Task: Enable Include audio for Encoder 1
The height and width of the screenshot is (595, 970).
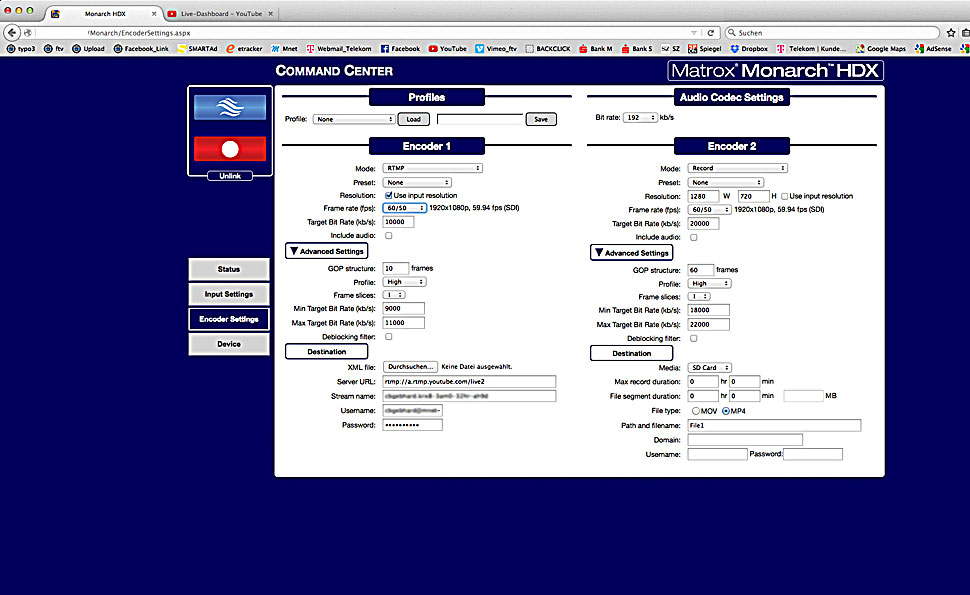Action: (x=389, y=236)
